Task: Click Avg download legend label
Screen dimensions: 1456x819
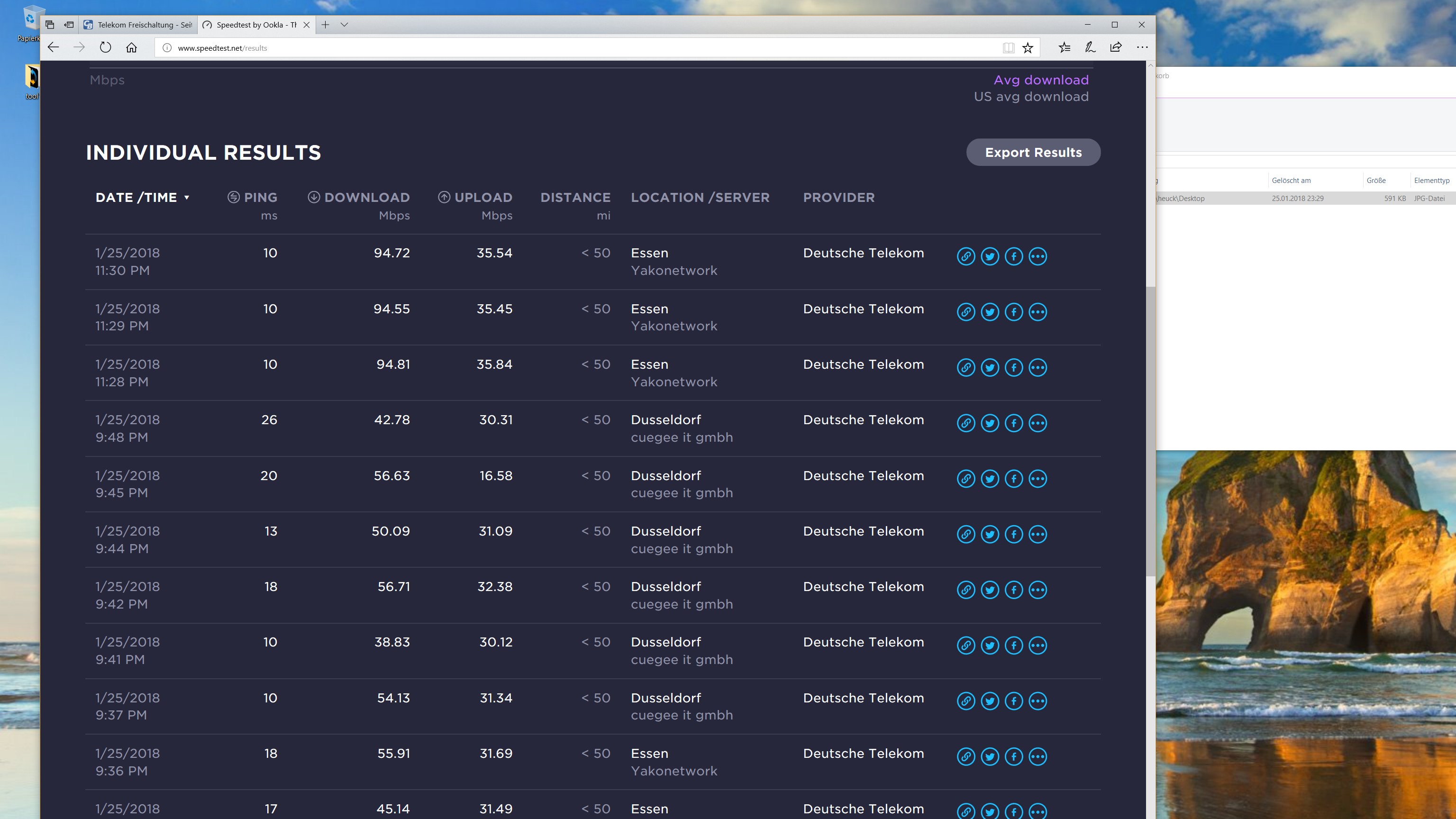Action: [x=1041, y=80]
